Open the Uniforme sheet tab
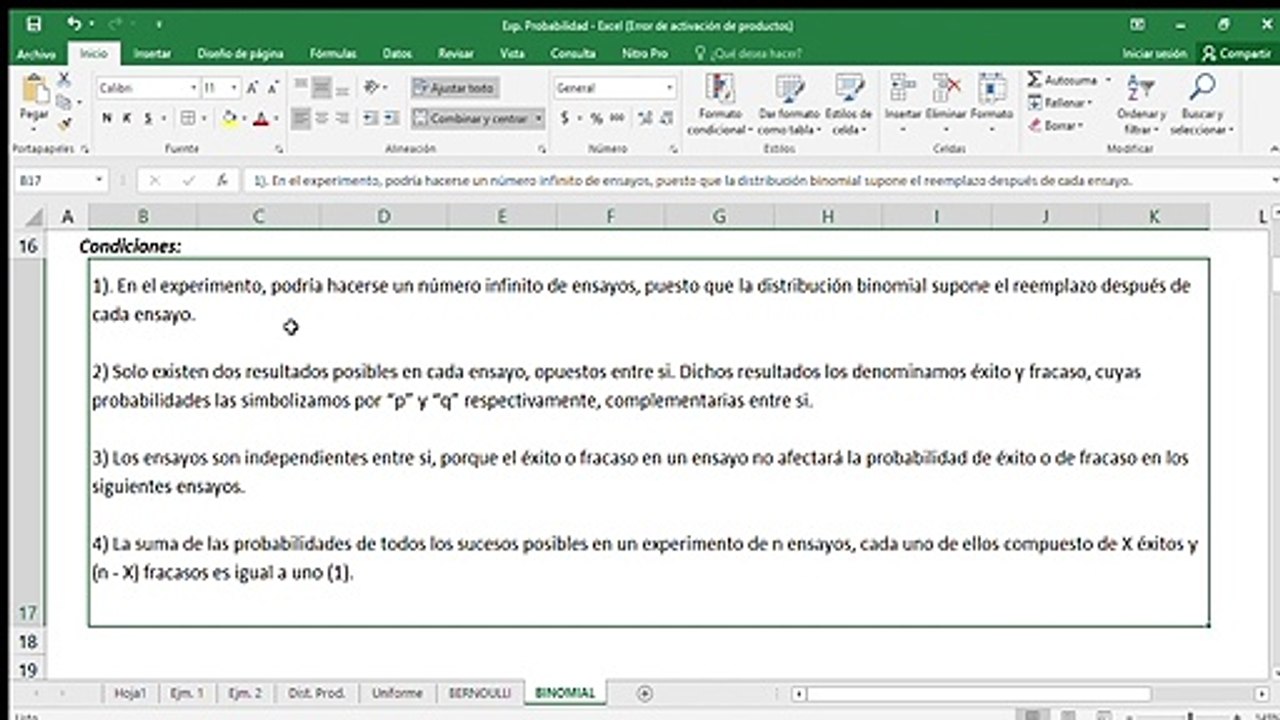 pyautogui.click(x=397, y=693)
